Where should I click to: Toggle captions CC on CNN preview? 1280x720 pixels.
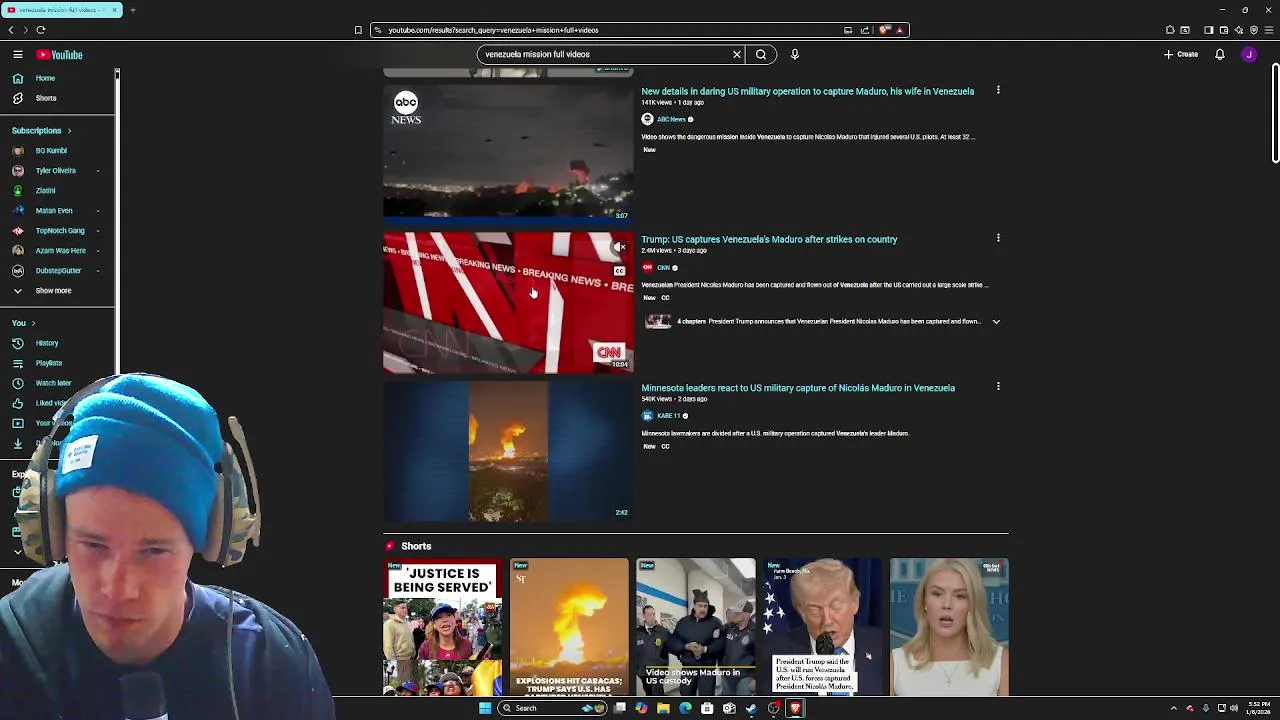pyautogui.click(x=620, y=271)
